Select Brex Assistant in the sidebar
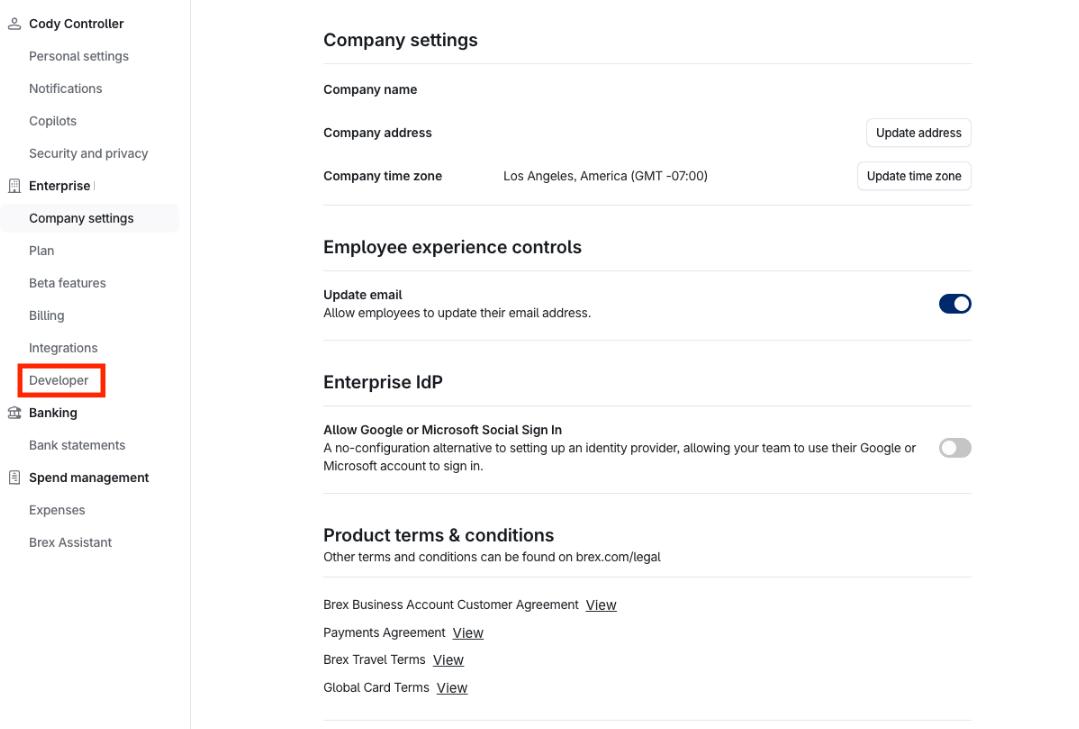This screenshot has width=1079, height=729. pyautogui.click(x=70, y=543)
